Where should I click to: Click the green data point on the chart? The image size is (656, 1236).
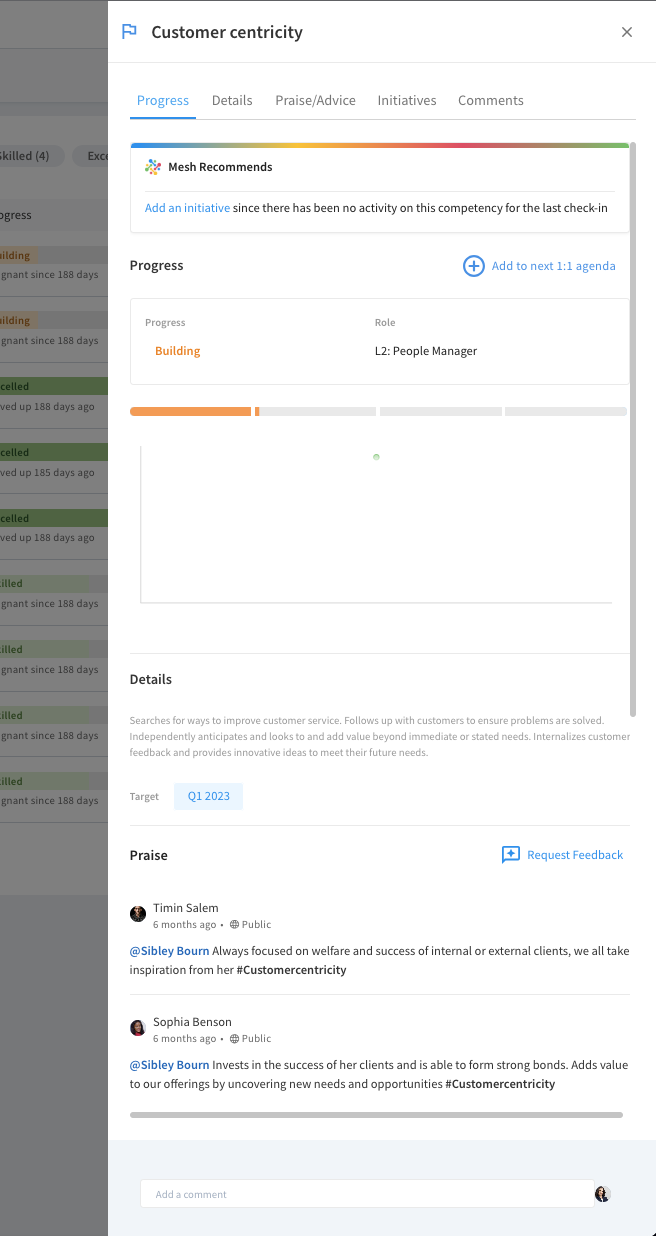(x=376, y=456)
